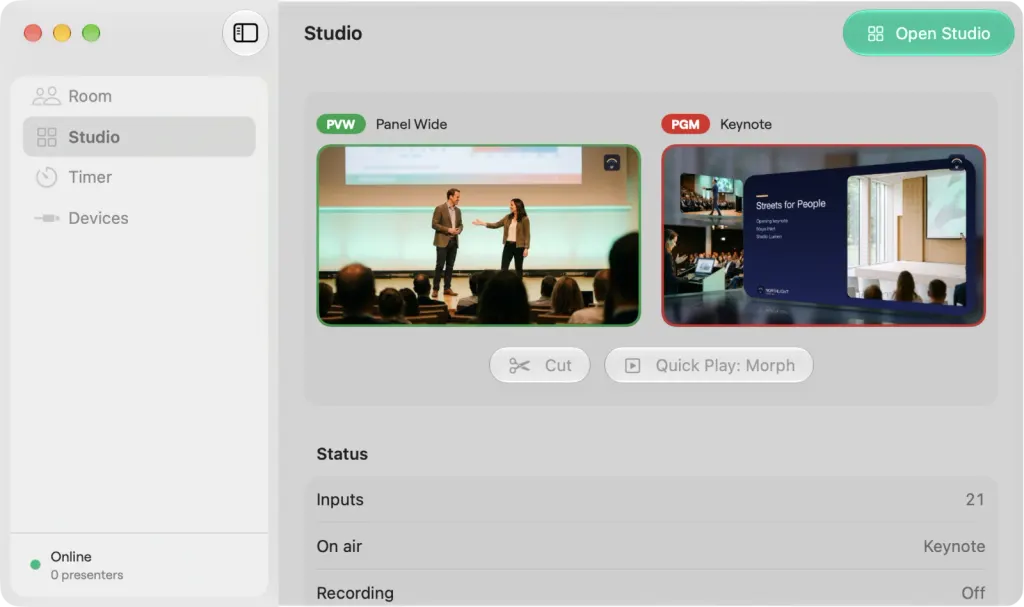Click the Open Studio button

(x=928, y=33)
